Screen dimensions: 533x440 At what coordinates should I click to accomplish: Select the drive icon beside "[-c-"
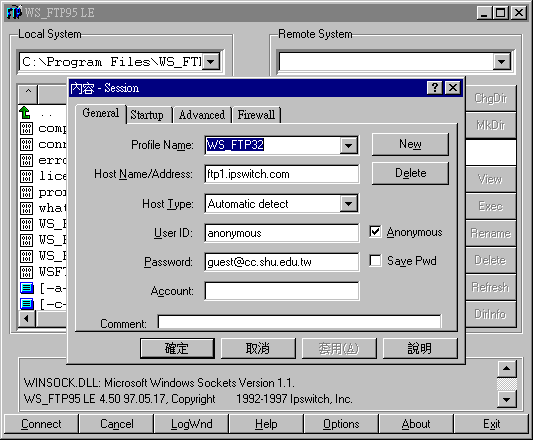[x=27, y=304]
